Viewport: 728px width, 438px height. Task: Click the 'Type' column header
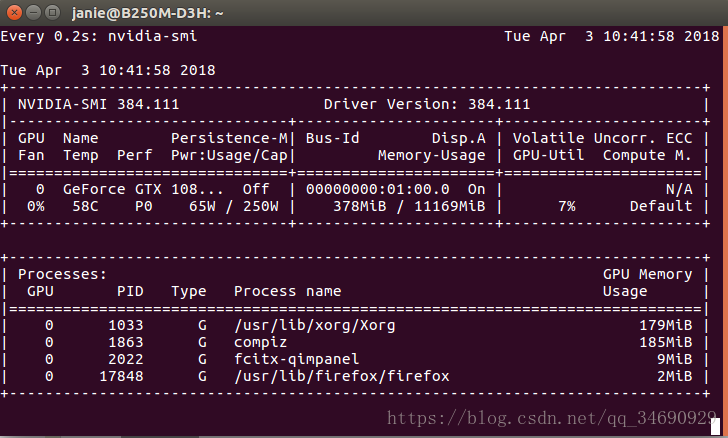pyautogui.click(x=188, y=291)
